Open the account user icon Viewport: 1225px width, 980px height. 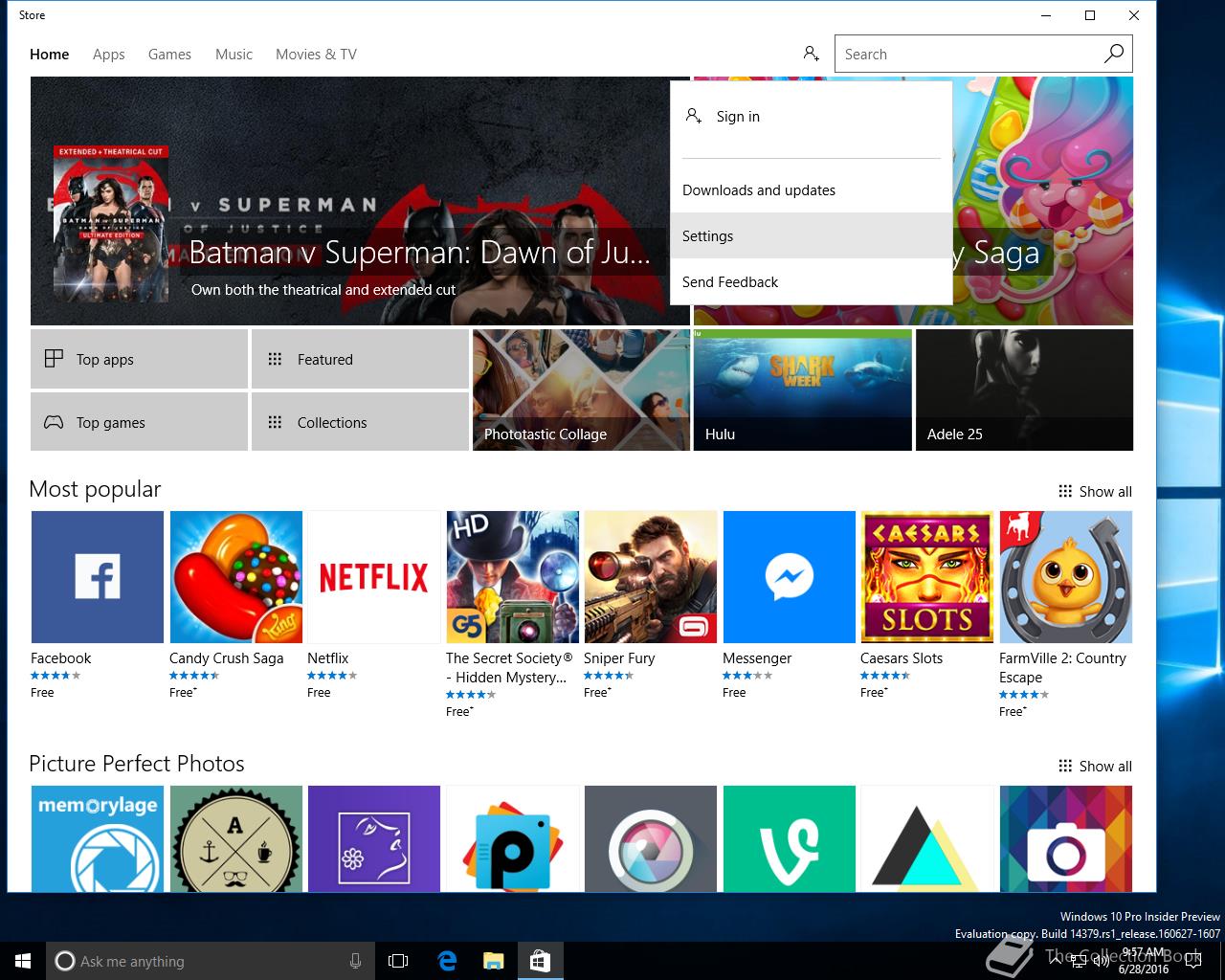[812, 54]
